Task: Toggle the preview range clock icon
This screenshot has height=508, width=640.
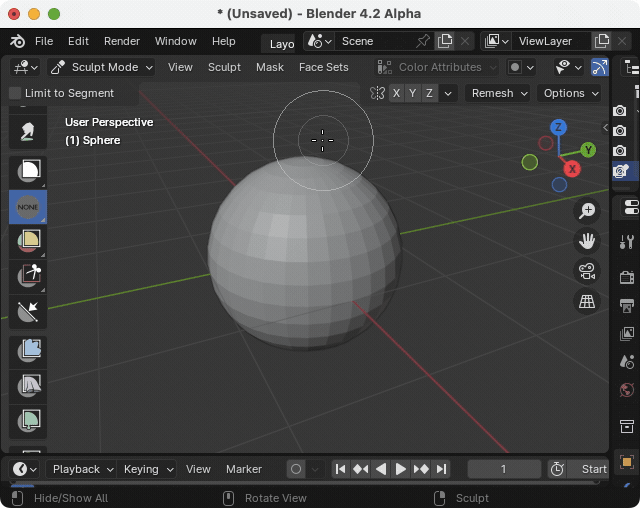Action: click(x=557, y=469)
